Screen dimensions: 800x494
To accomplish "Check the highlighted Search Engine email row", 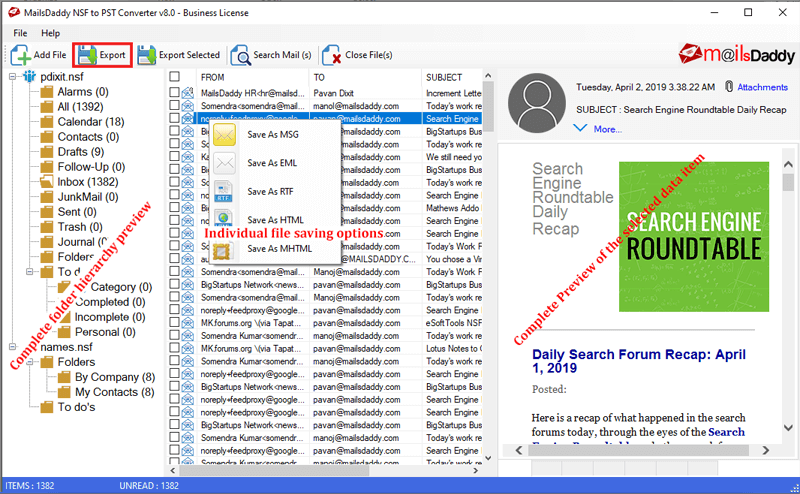I will [174, 118].
